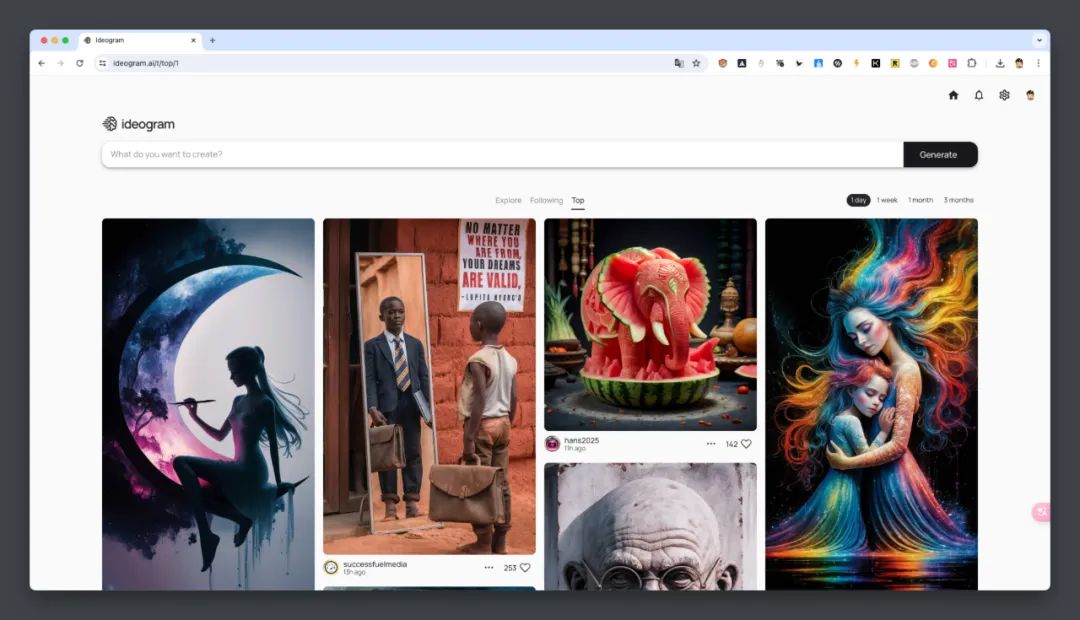Click the pink square extension icon

pos(952,63)
